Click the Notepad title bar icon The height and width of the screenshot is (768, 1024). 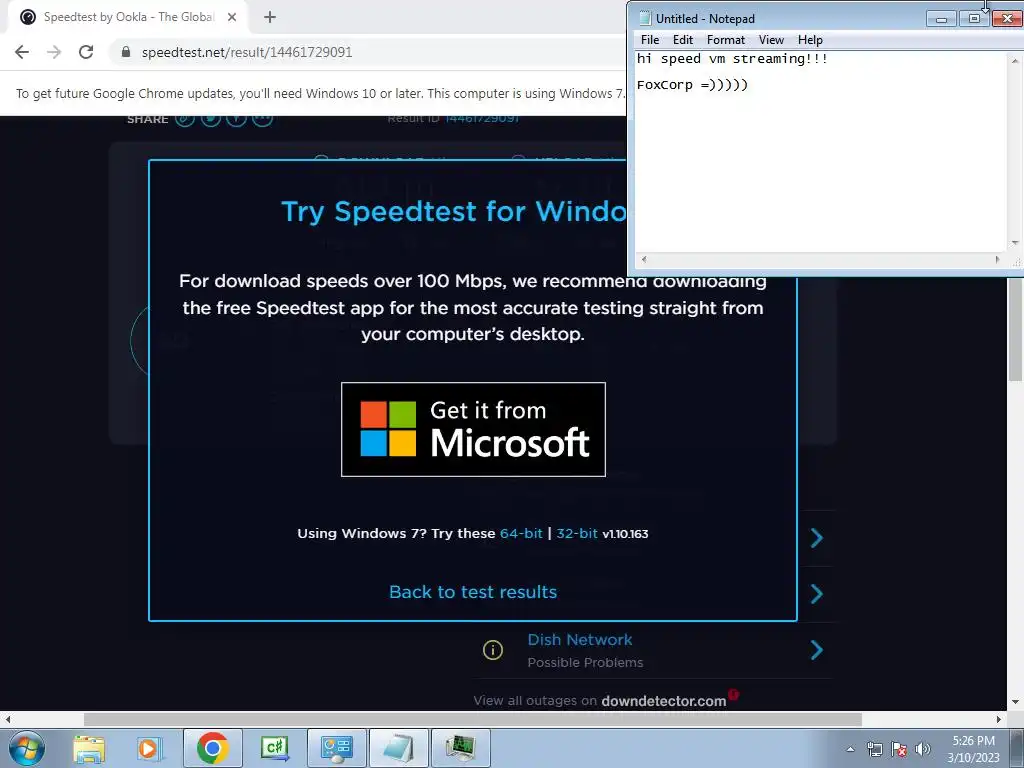645,18
